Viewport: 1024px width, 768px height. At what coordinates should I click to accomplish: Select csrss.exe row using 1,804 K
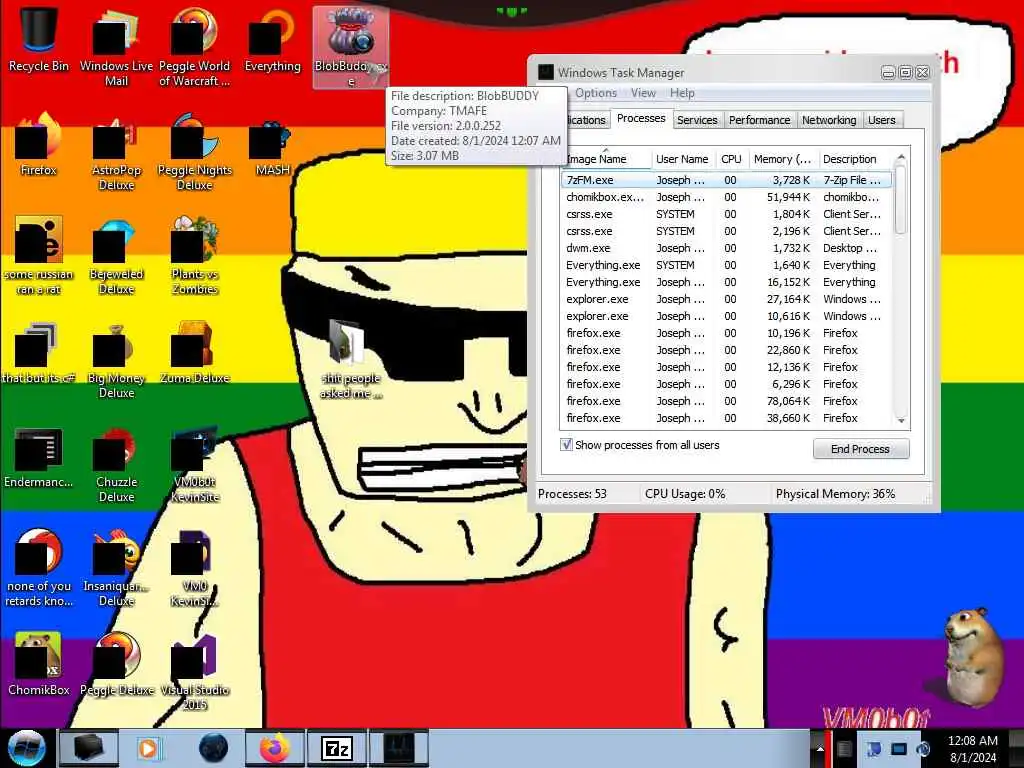pos(726,214)
